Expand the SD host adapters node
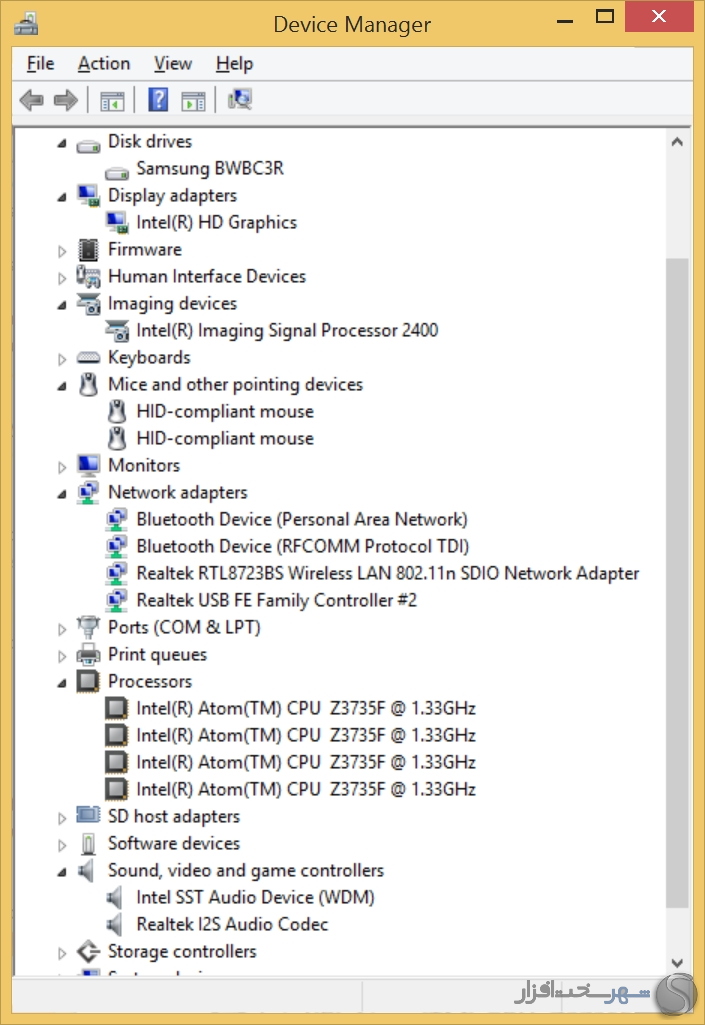705x1025 pixels. [x=61, y=818]
